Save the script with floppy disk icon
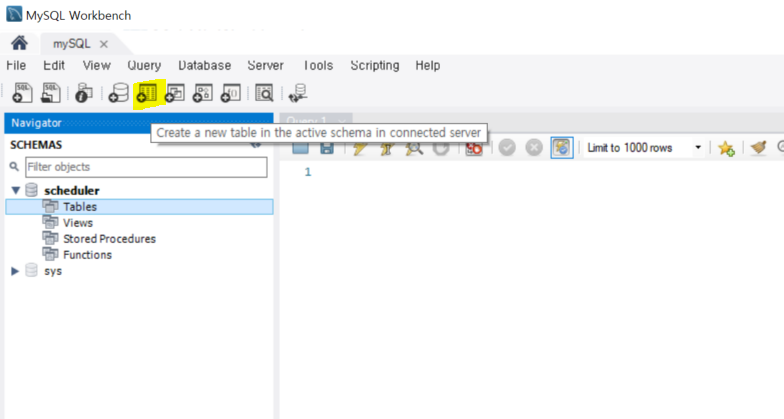This screenshot has width=784, height=419. click(327, 148)
